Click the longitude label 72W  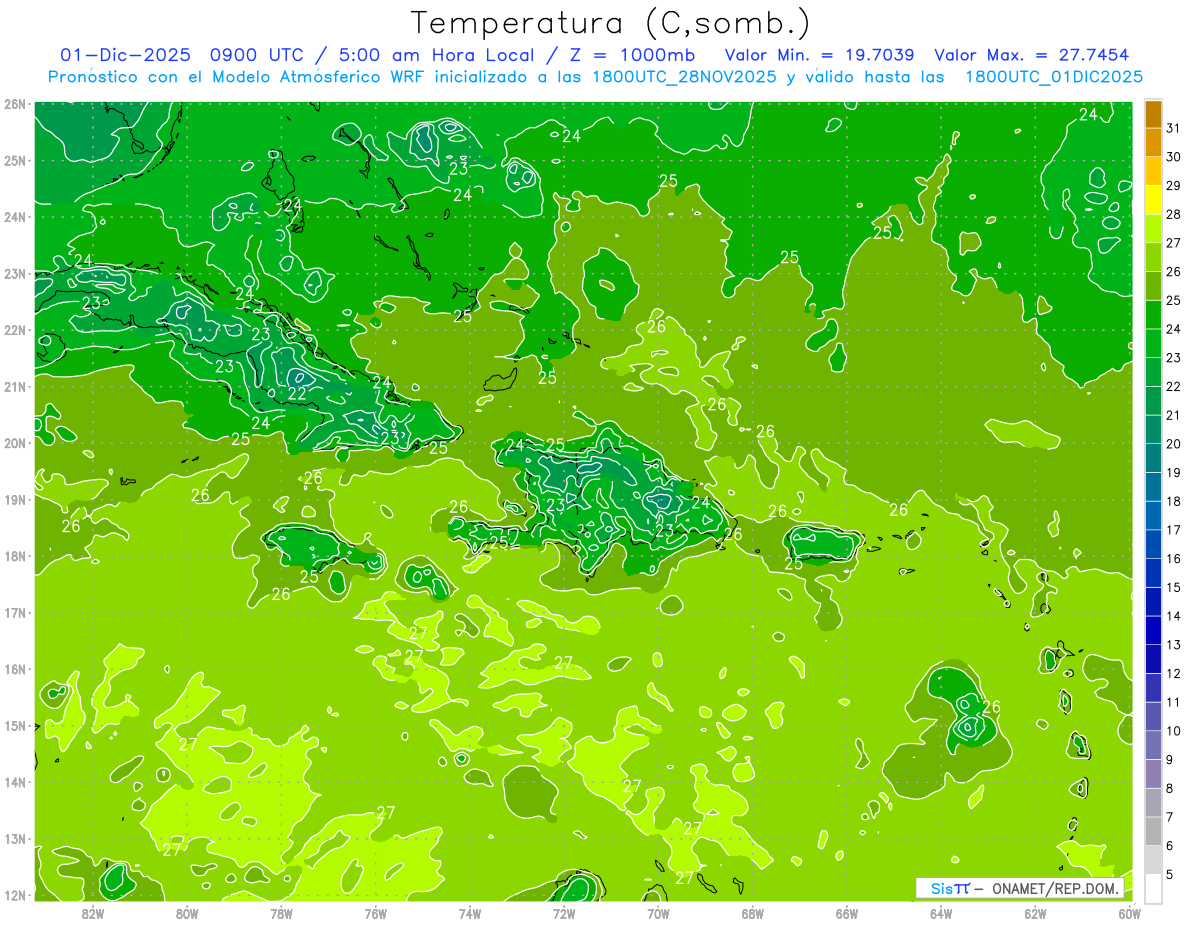[564, 913]
